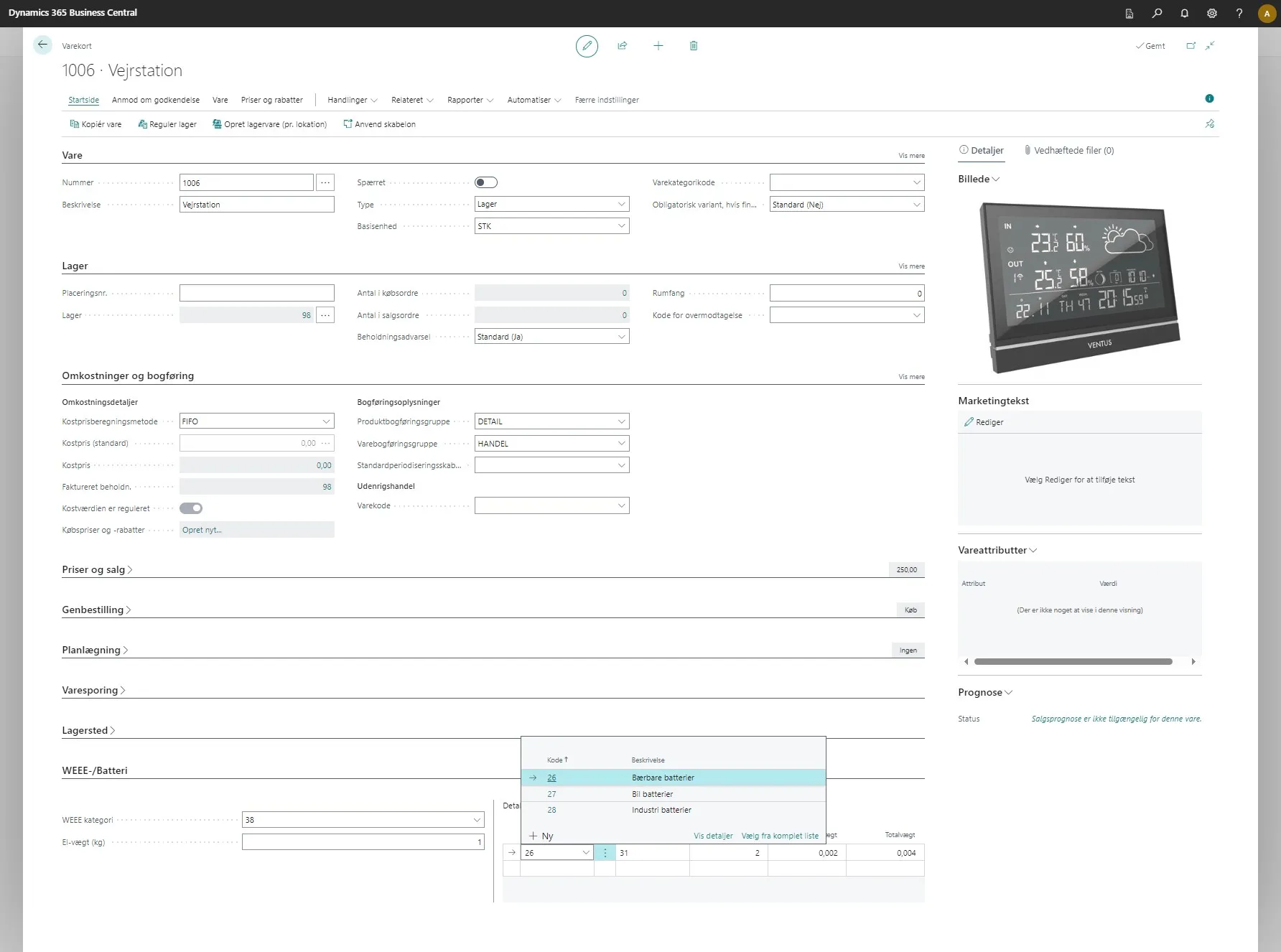Click the El-vægt (kg) input field

click(363, 842)
